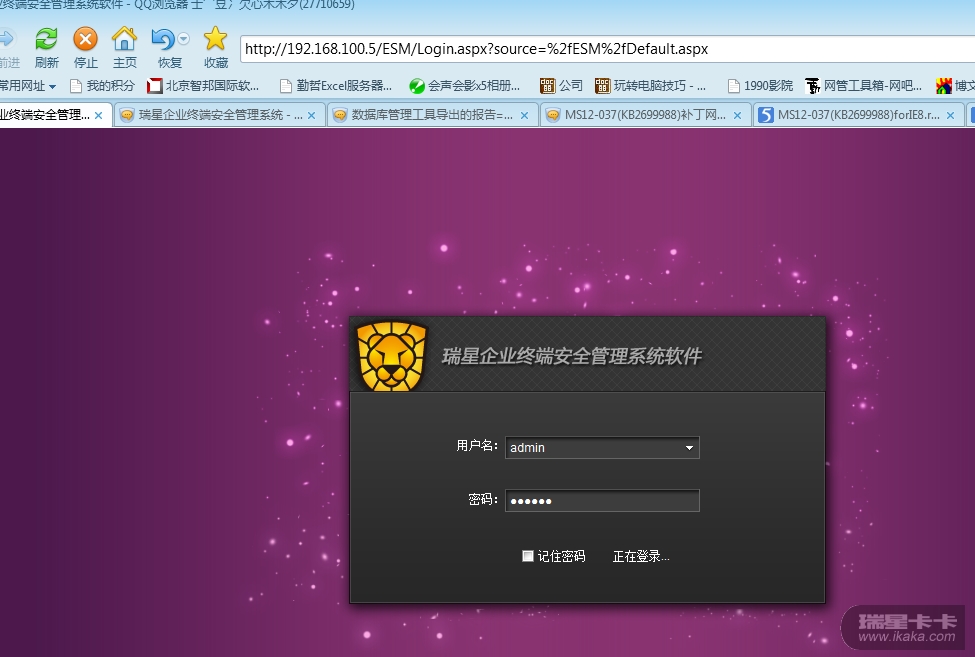
Task: Open the 1990影院 bookmark
Action: pyautogui.click(x=760, y=86)
